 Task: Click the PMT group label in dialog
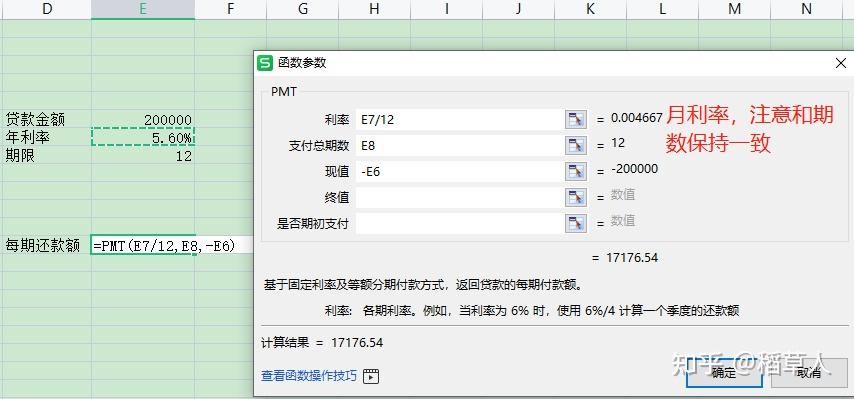[284, 92]
